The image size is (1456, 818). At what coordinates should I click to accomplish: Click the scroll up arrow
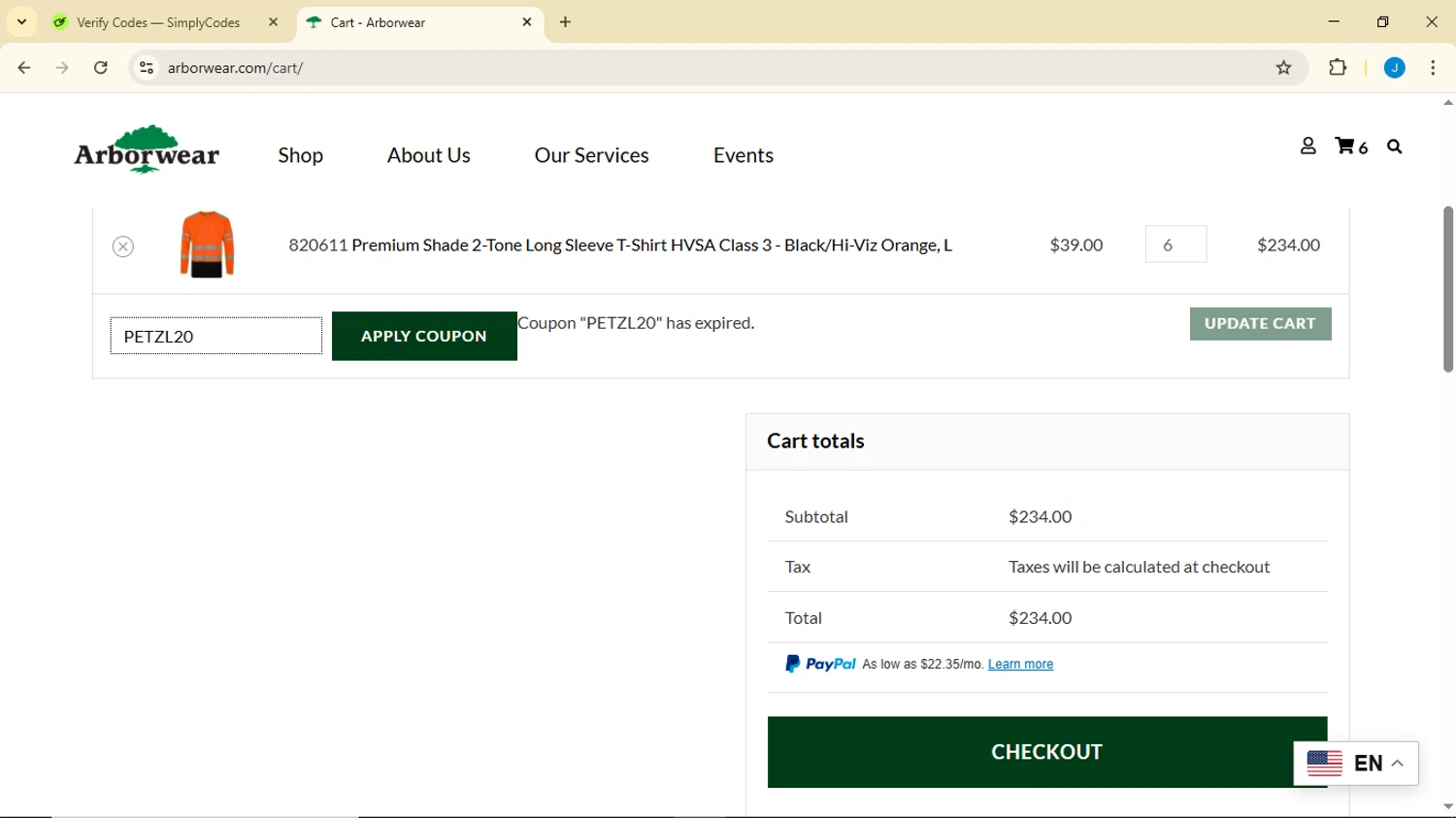pyautogui.click(x=1448, y=102)
